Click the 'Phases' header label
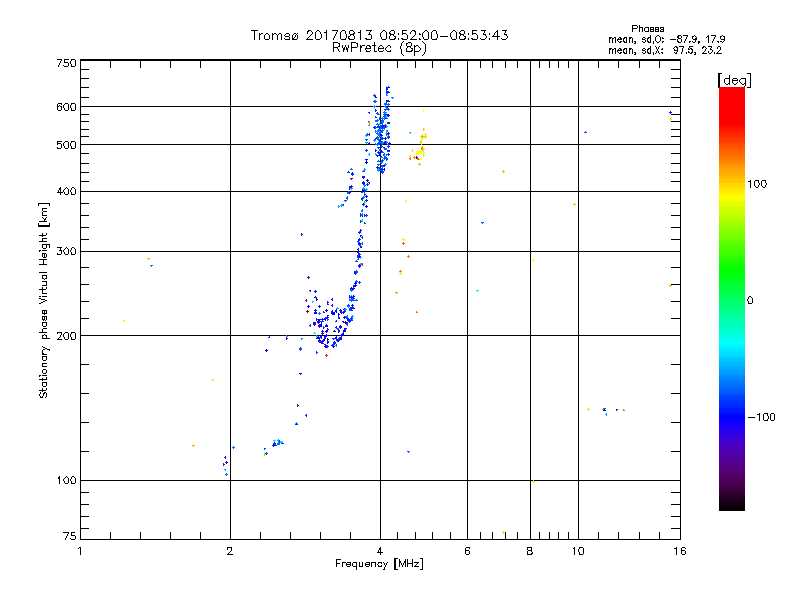This screenshot has width=800, height=600. [x=647, y=29]
